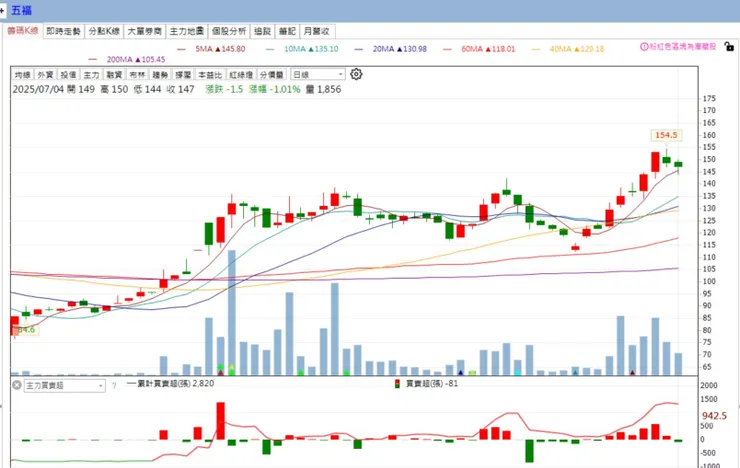This screenshot has height=468, width=740.
Task: Select the 主力地圖 tab
Action: click(186, 31)
